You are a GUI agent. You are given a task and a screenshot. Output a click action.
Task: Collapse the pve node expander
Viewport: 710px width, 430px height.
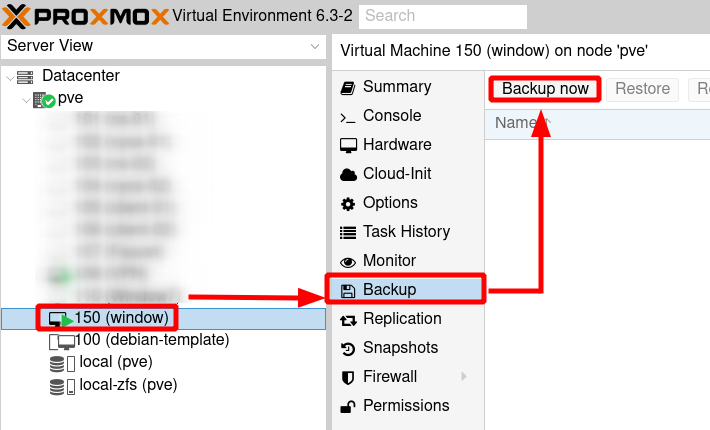click(x=26, y=100)
